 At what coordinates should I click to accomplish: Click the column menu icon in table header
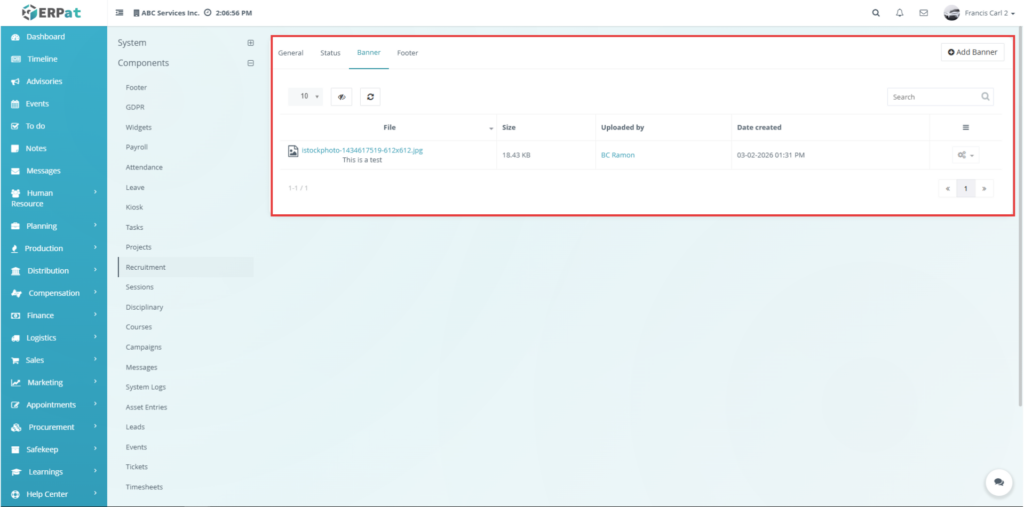(965, 128)
